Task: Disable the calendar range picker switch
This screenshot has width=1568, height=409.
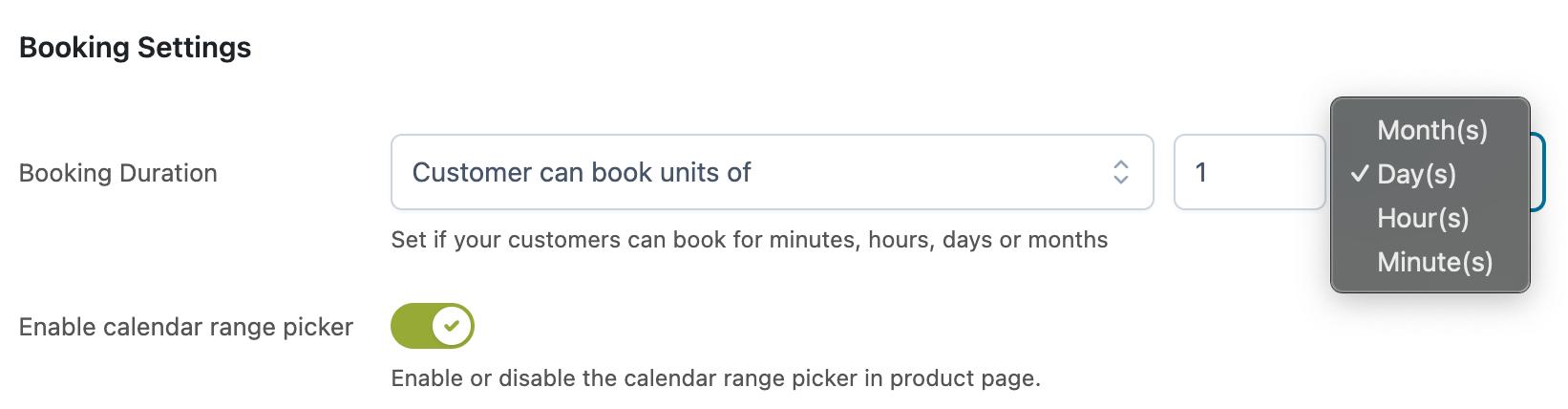Action: pyautogui.click(x=432, y=327)
